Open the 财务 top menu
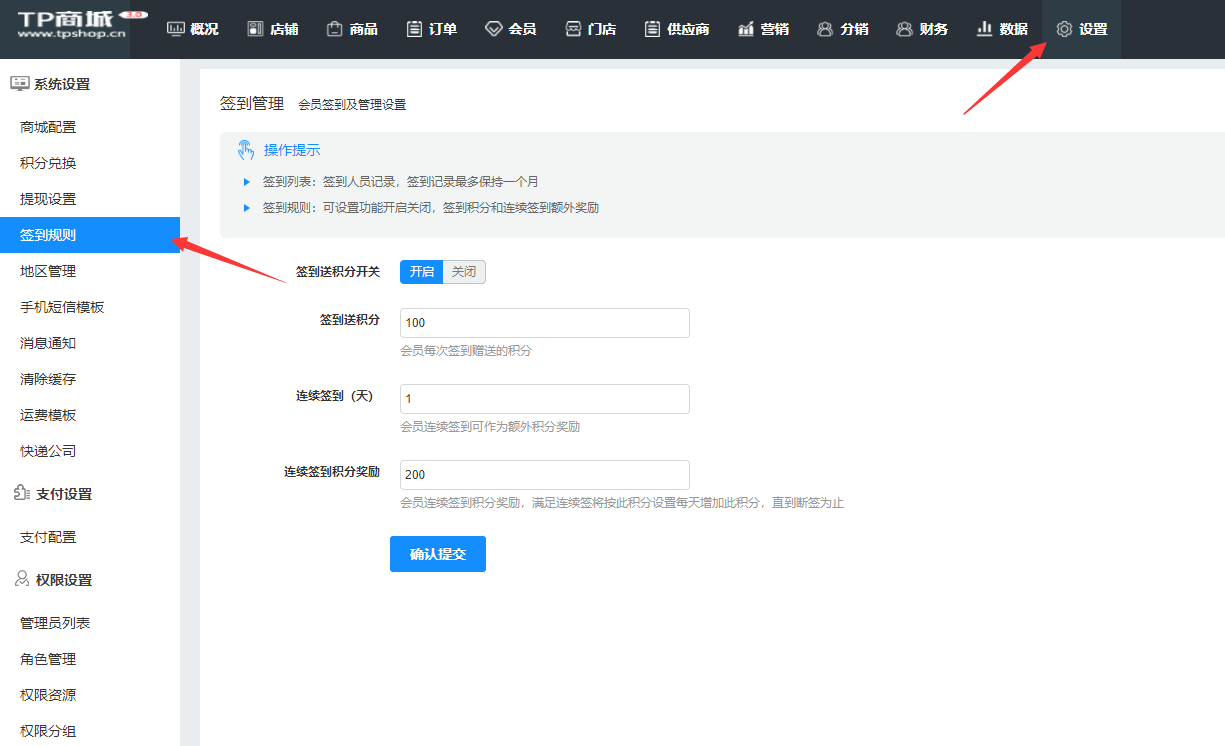1225x746 pixels. pos(922,29)
